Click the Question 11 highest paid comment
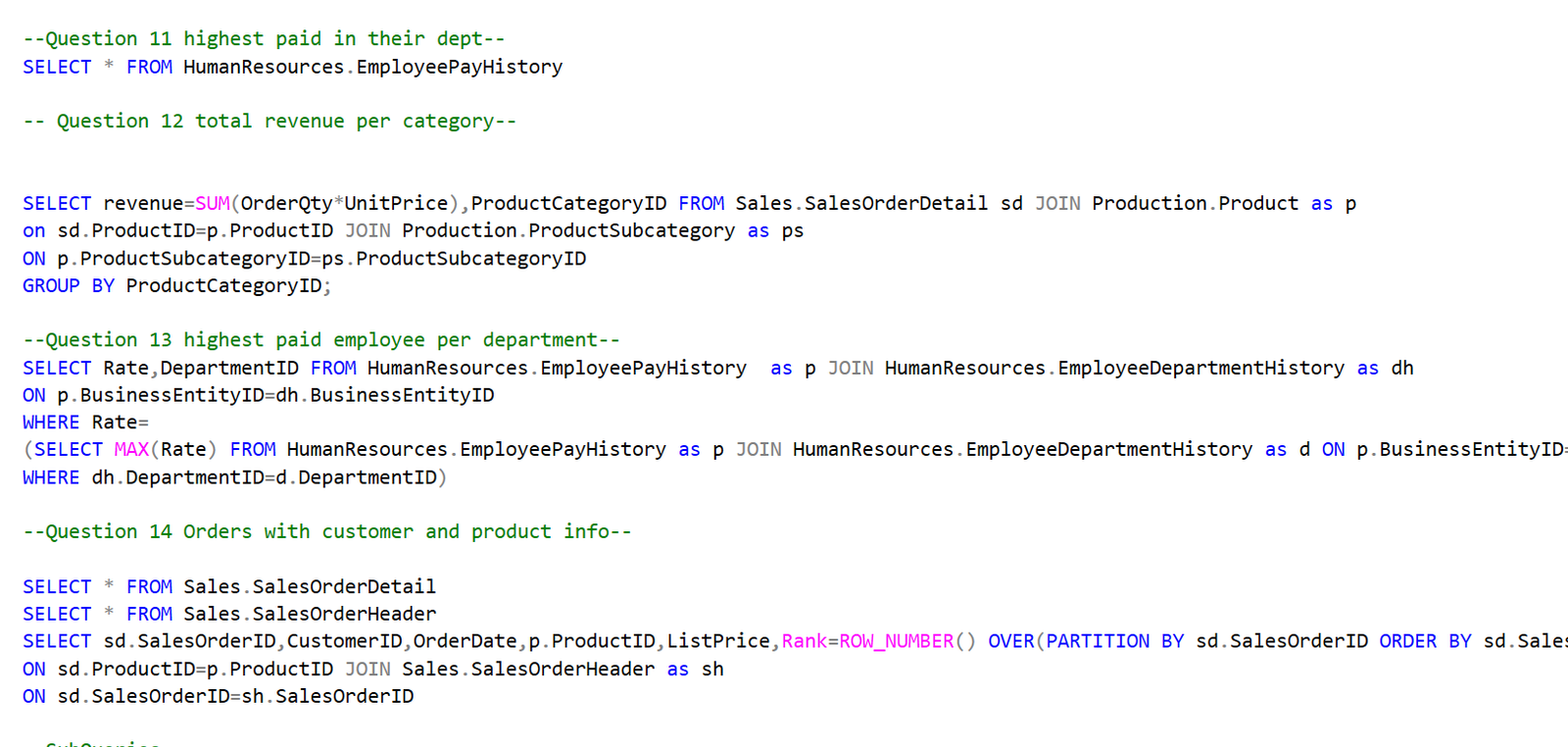1568x747 pixels. tap(264, 39)
